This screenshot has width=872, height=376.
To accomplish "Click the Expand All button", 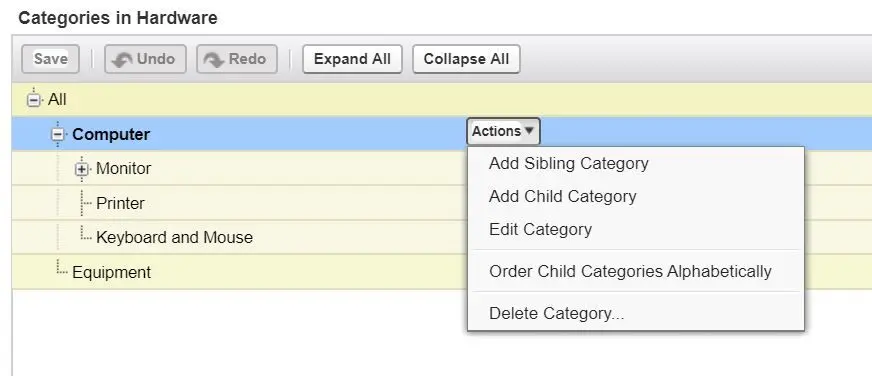I will pyautogui.click(x=352, y=59).
